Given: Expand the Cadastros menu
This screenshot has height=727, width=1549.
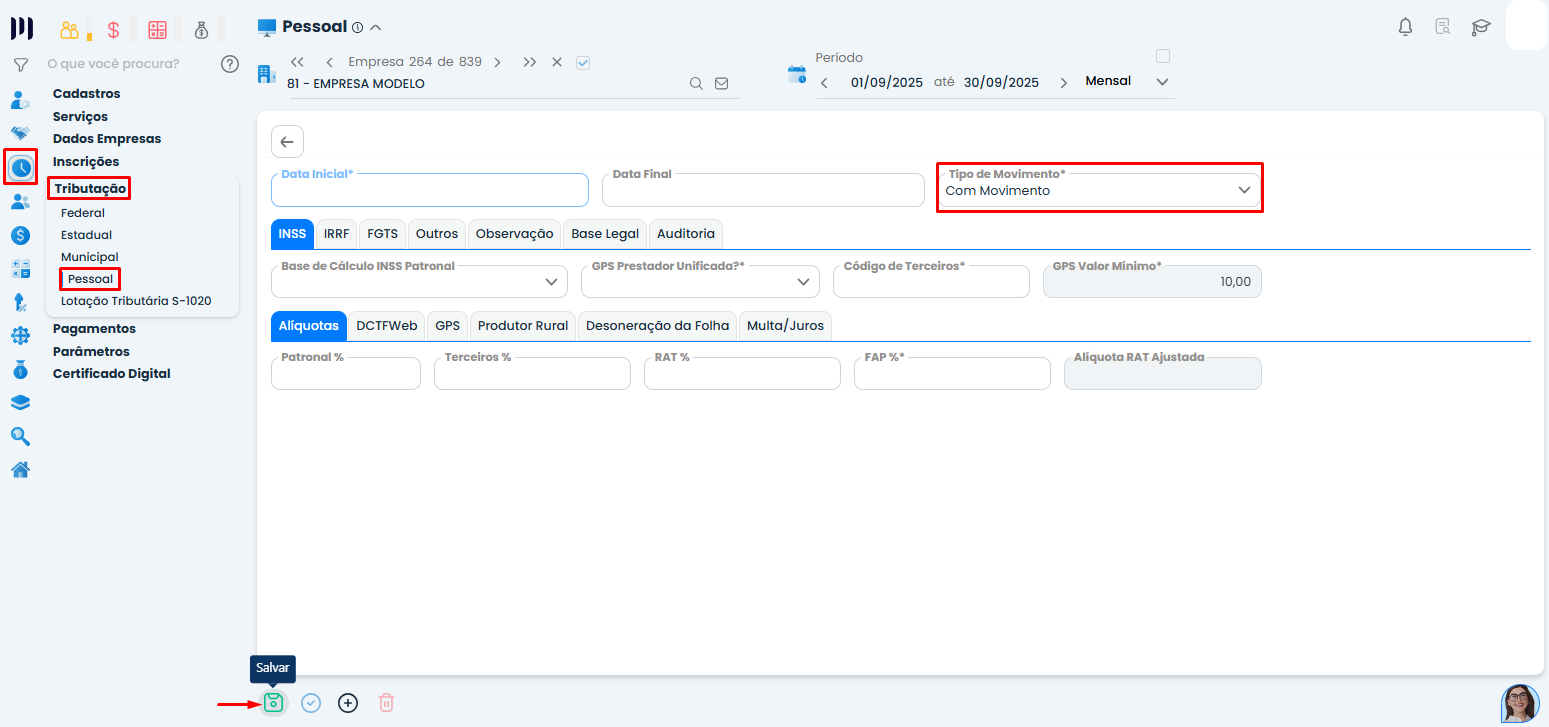Looking at the screenshot, I should (x=87, y=94).
